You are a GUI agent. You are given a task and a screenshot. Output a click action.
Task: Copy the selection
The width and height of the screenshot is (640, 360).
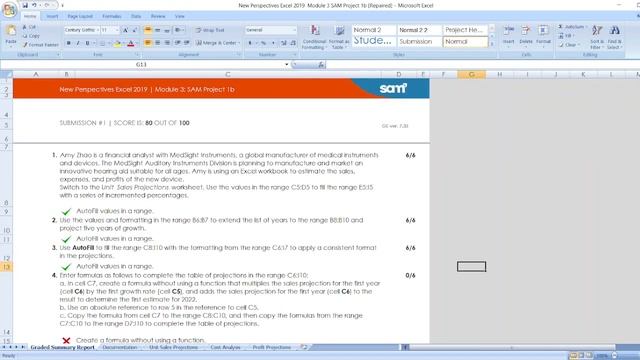coord(31,36)
